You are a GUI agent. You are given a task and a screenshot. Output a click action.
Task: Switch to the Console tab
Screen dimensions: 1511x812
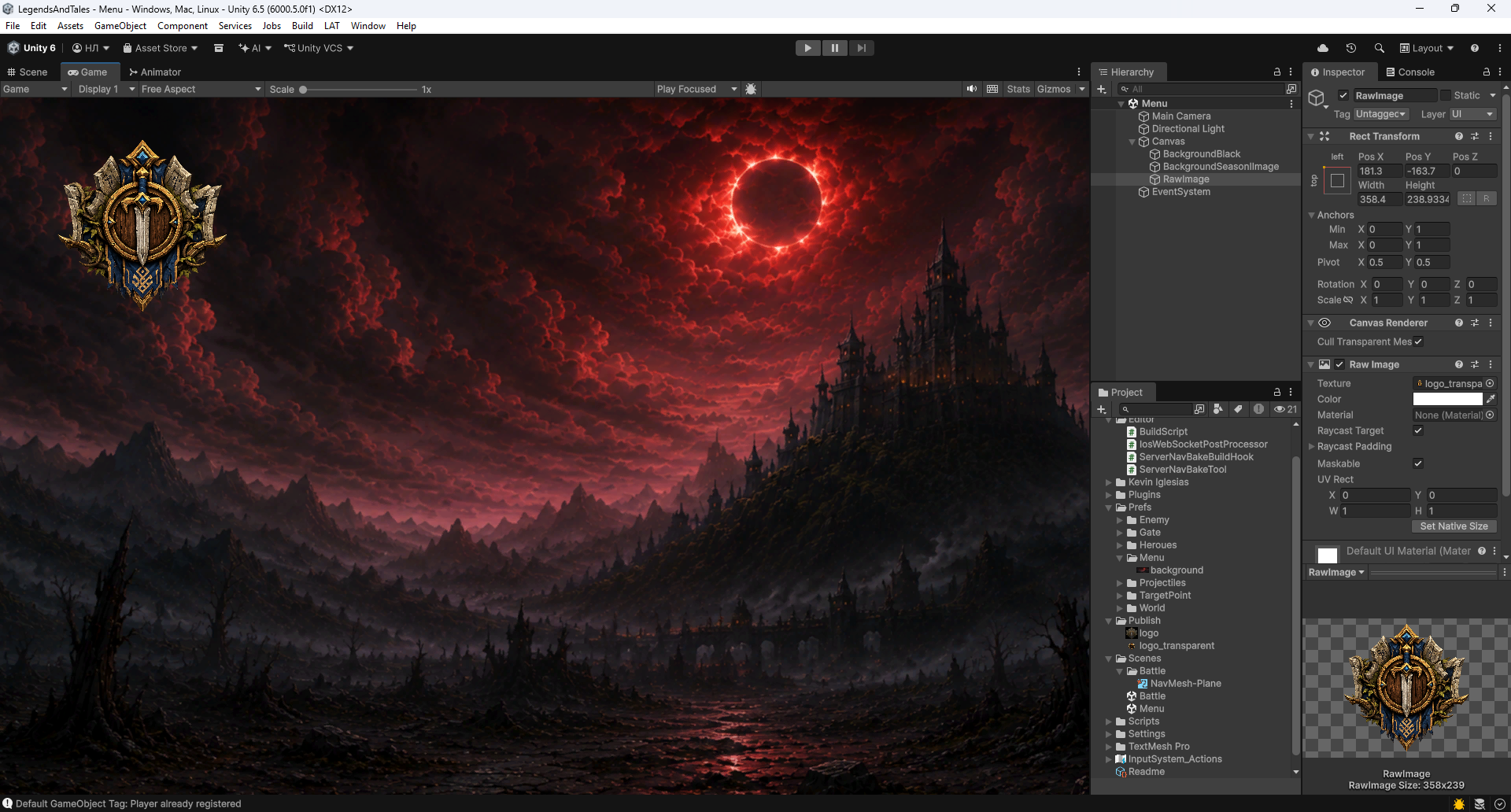point(1410,72)
